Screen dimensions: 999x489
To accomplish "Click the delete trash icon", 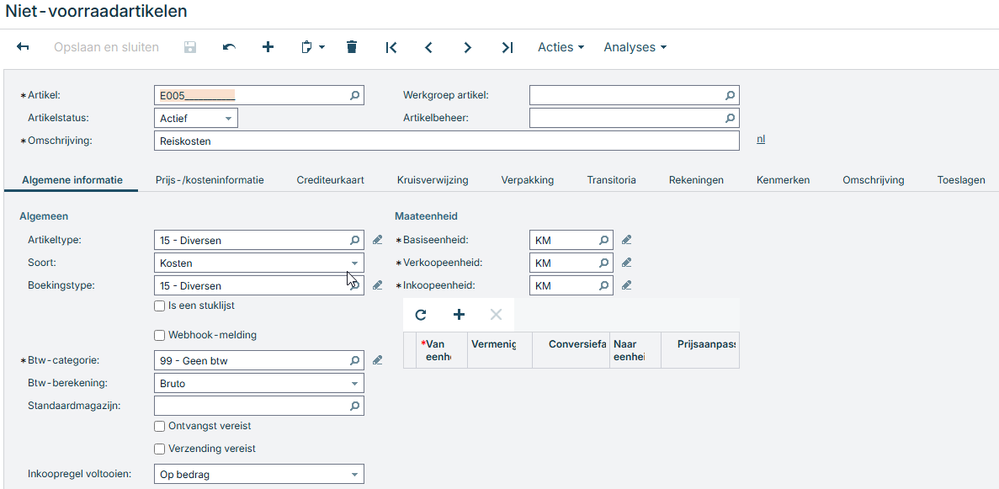I will tap(352, 47).
